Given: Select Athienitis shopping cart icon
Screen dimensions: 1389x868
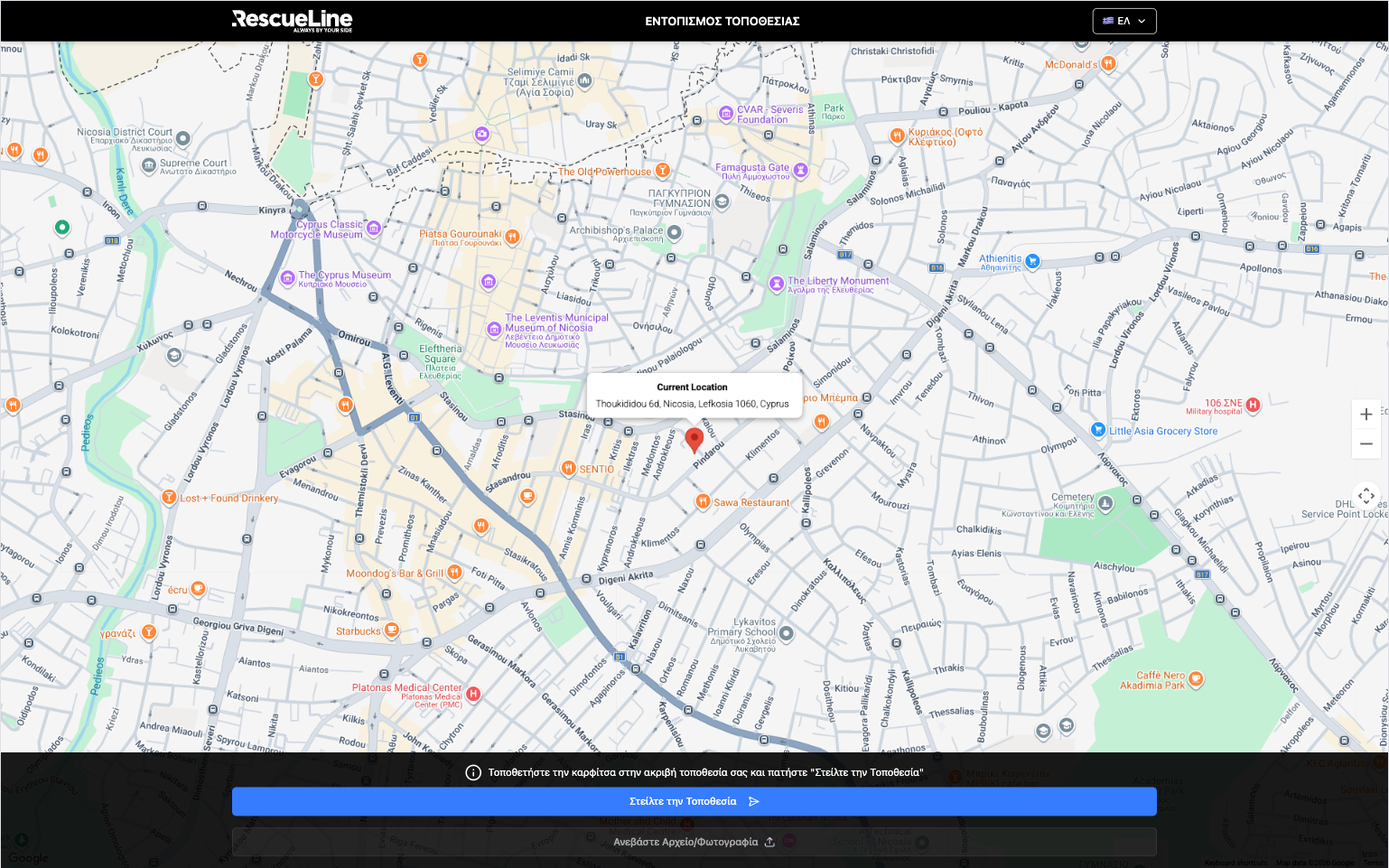Looking at the screenshot, I should click(1032, 261).
